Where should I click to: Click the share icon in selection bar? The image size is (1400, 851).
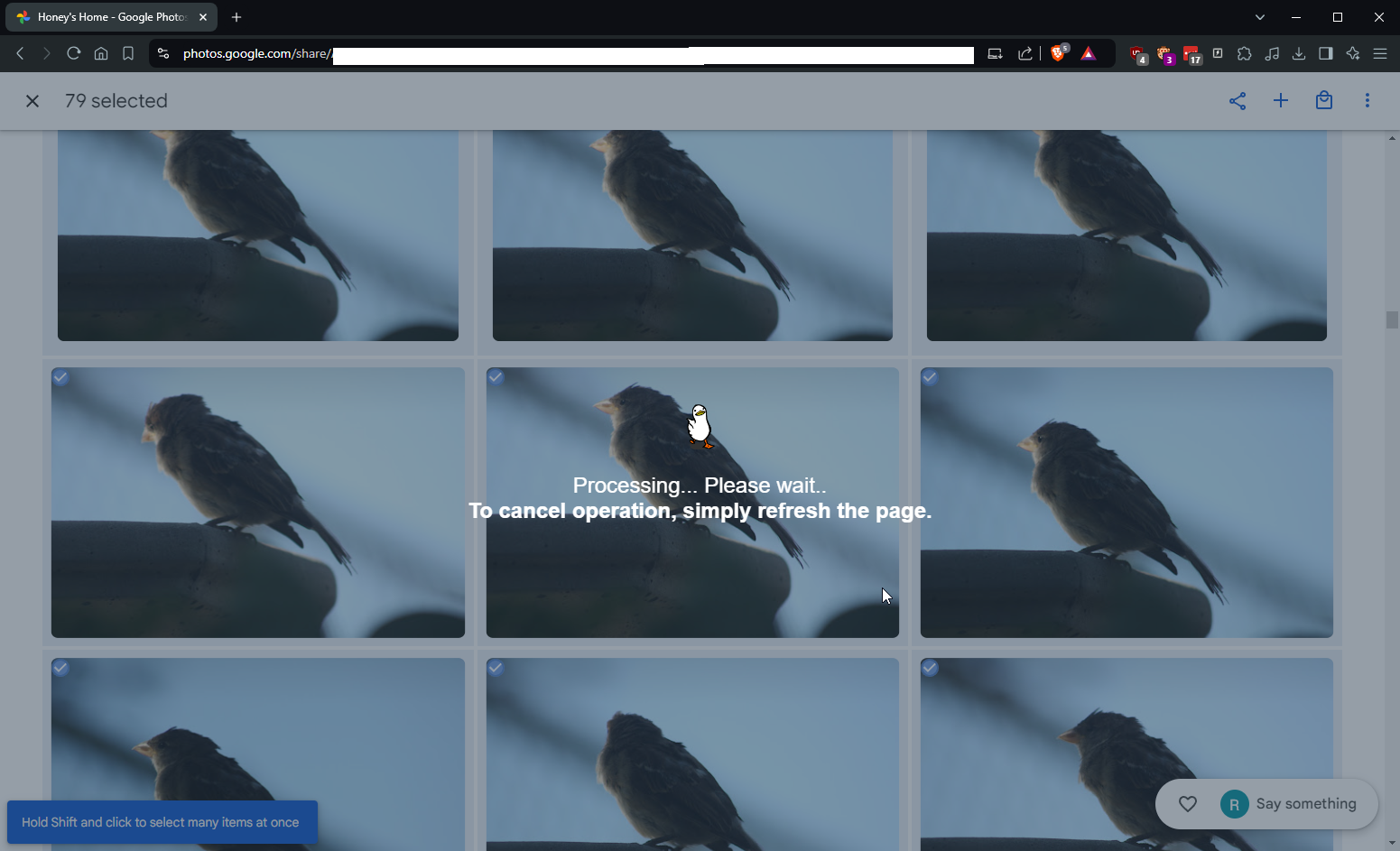click(1238, 101)
